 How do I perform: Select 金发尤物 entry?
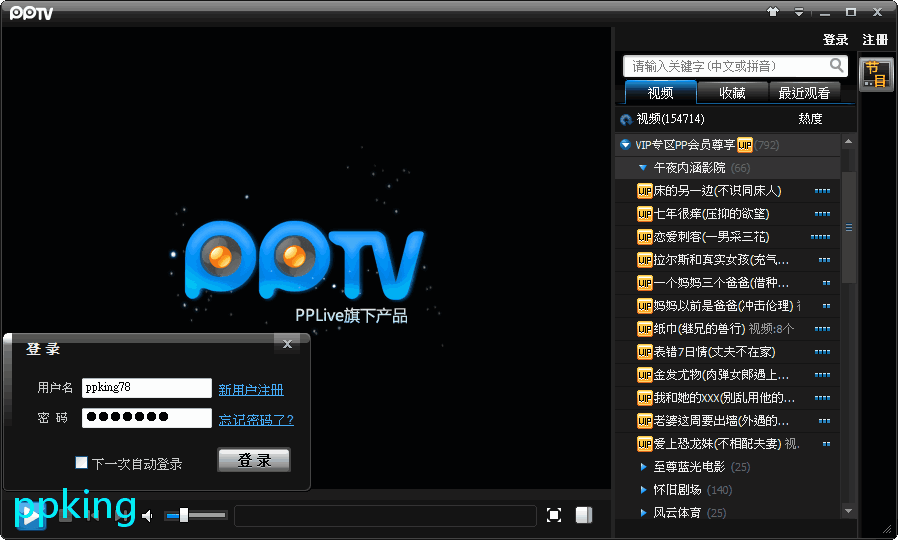[x=721, y=375]
